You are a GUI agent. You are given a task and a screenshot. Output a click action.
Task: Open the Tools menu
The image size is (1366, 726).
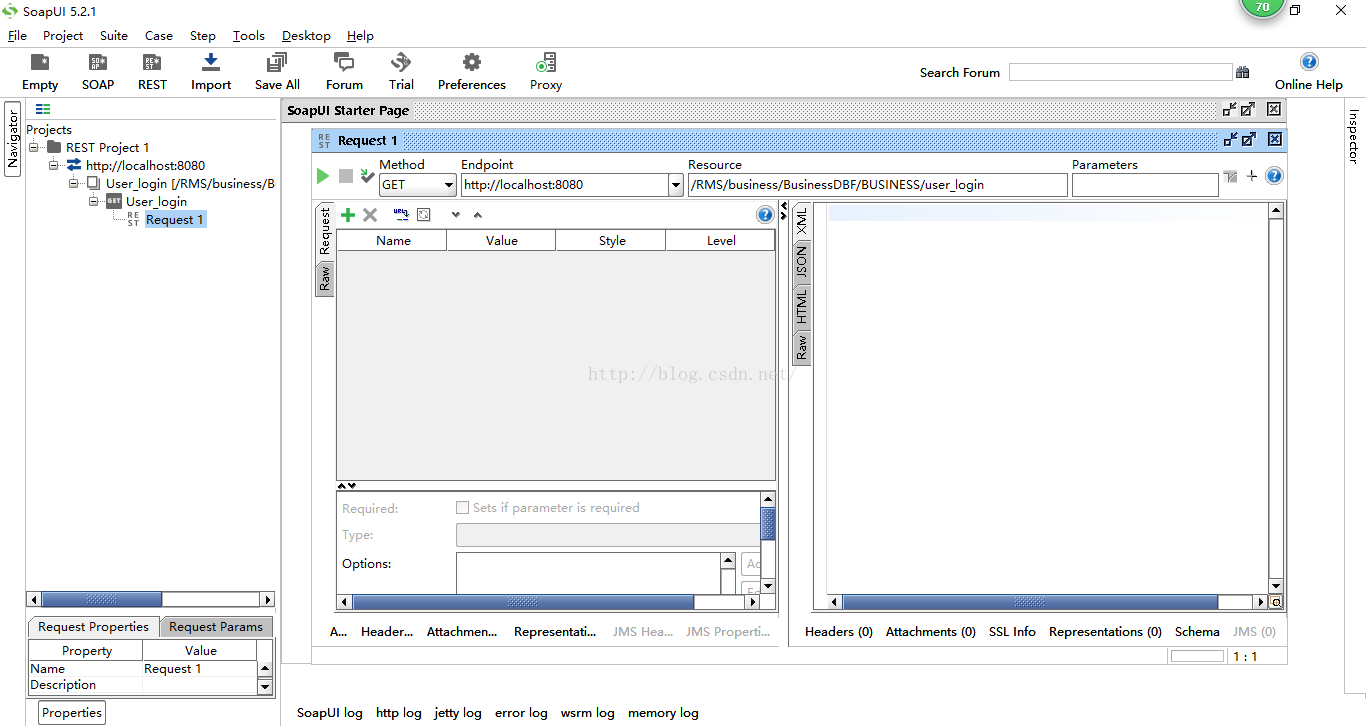pyautogui.click(x=249, y=35)
